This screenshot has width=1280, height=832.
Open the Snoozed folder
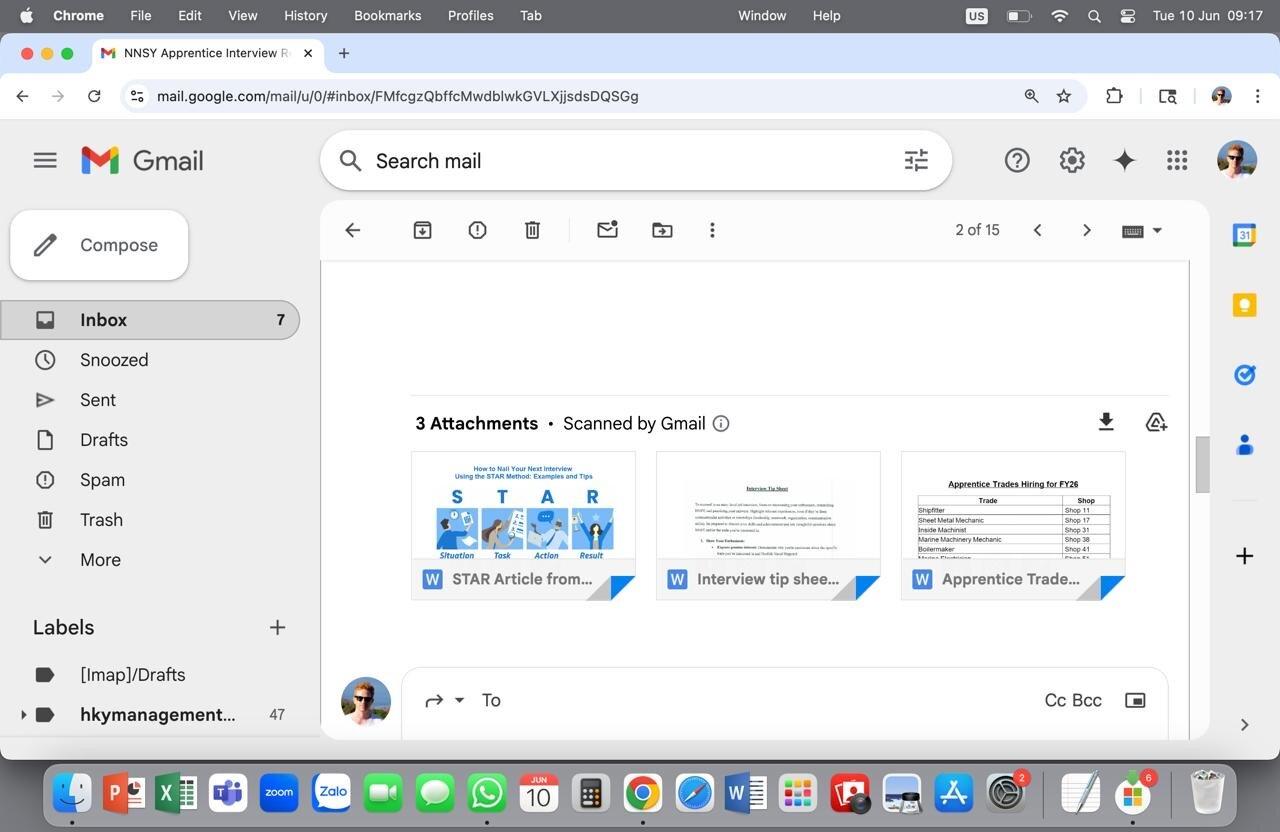[x=114, y=360]
